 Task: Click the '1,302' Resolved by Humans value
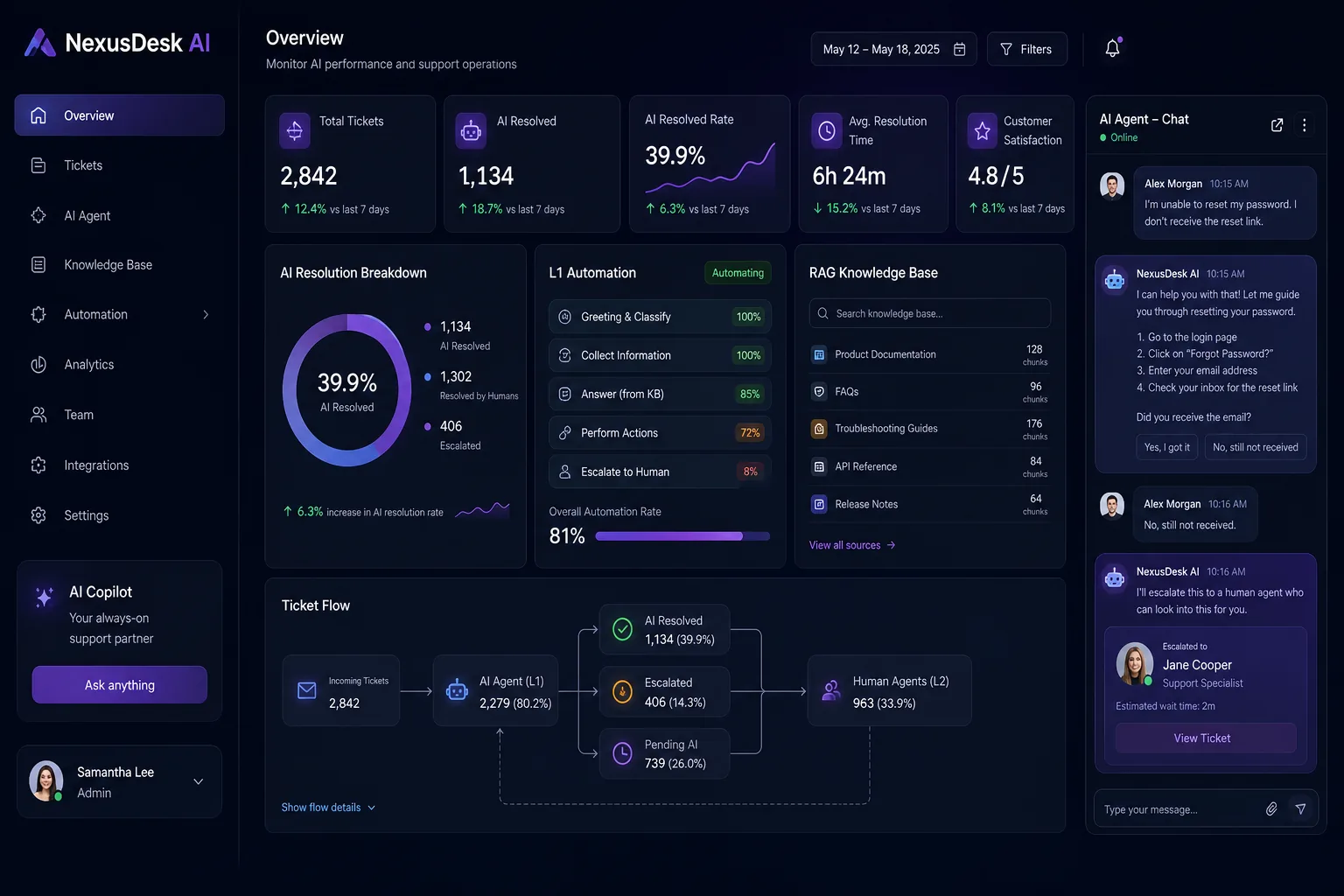(456, 376)
